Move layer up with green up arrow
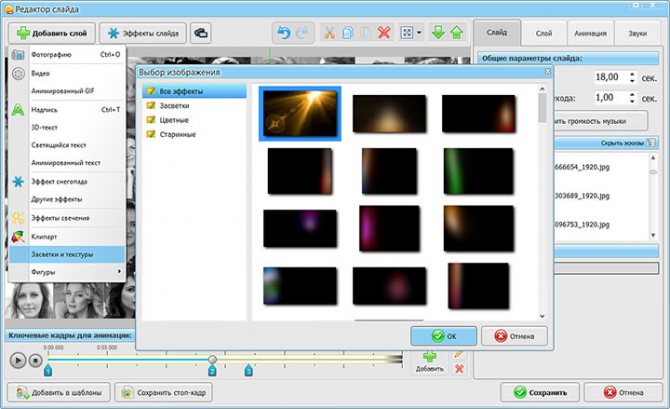Screen dimensions: 670x409 [456, 33]
